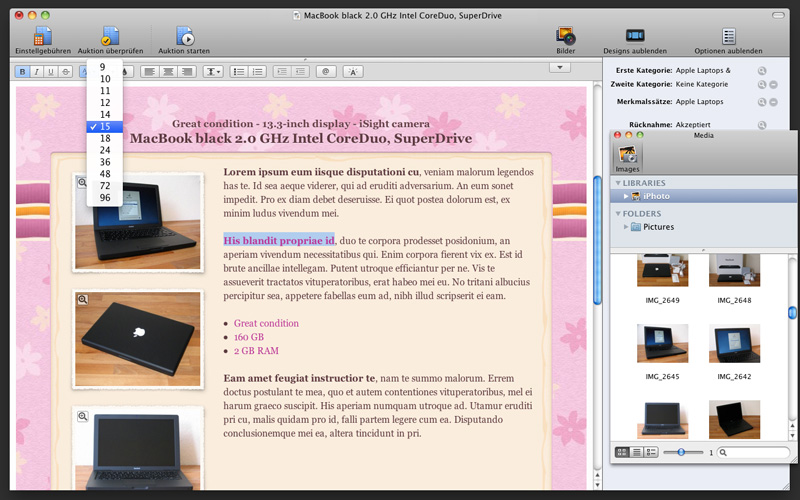Decrease paragraph indent
Viewport: 800px width, 500px height.
tap(301, 72)
